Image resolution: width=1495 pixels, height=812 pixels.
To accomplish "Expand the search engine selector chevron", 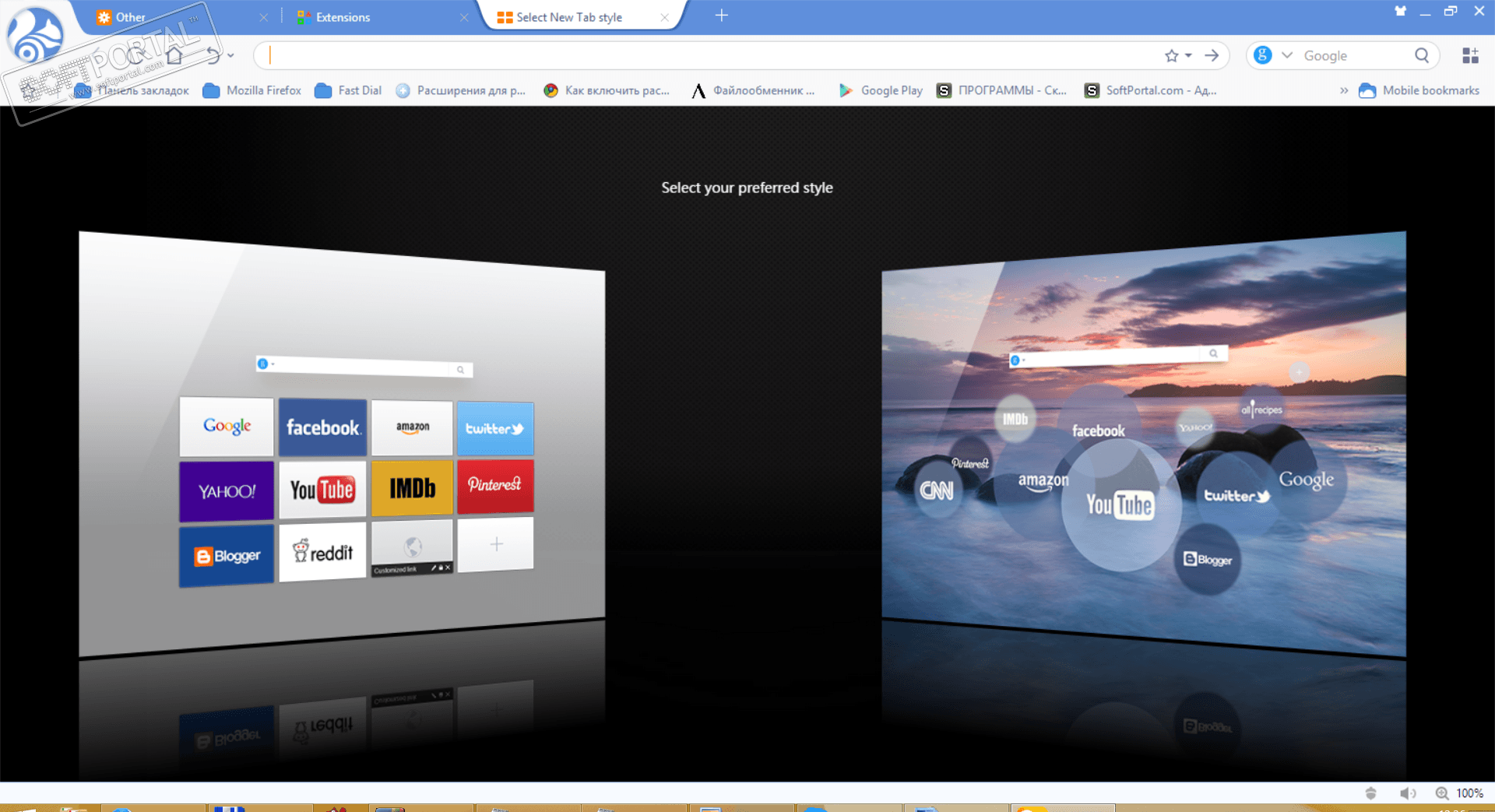I will (x=1286, y=55).
